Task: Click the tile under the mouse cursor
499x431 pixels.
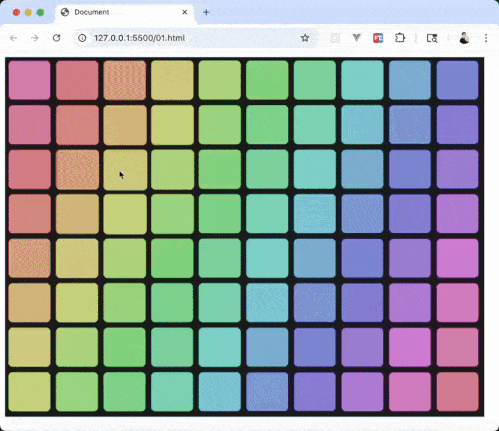Action: (125, 170)
